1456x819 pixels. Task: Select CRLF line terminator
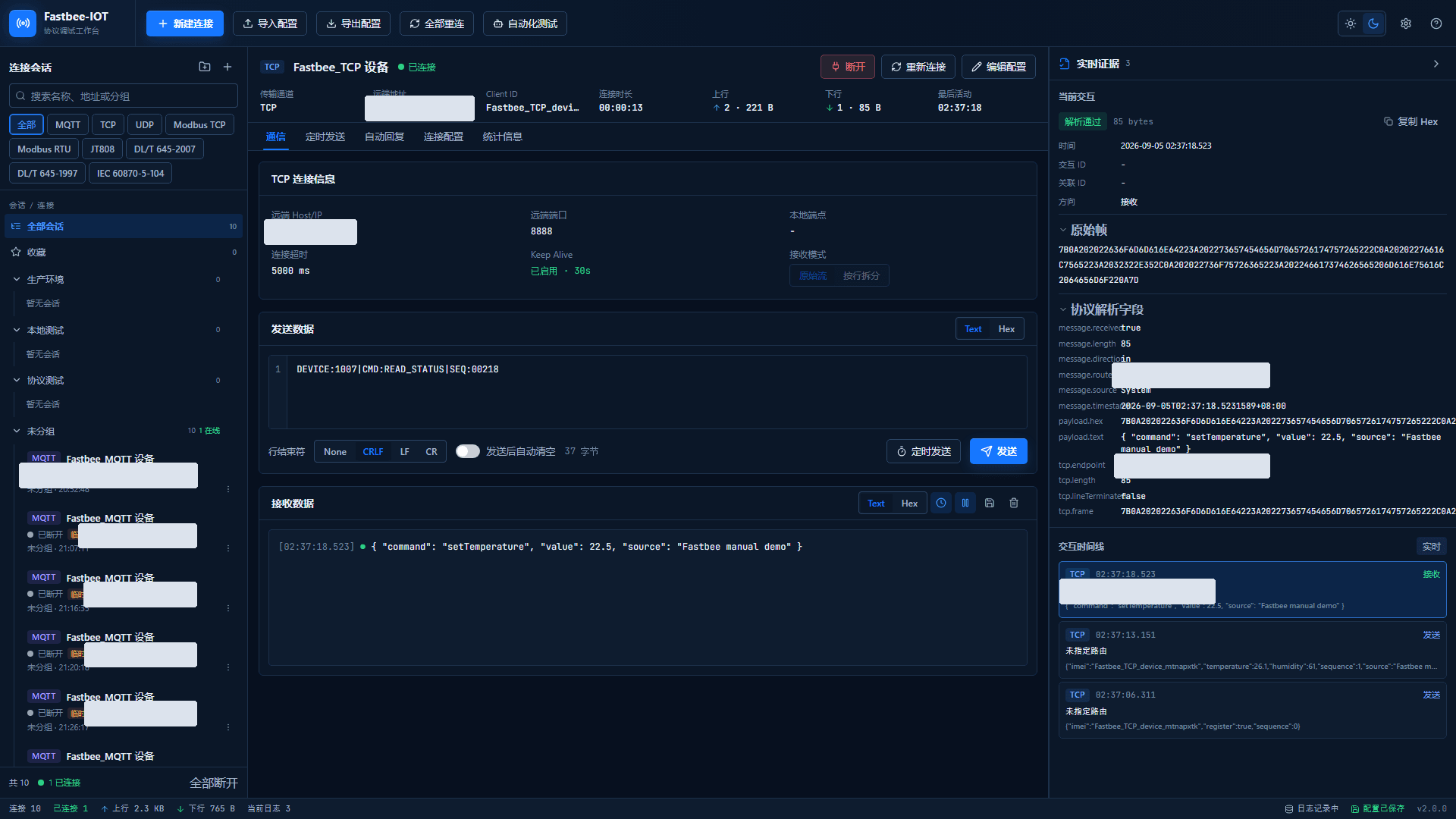click(373, 451)
